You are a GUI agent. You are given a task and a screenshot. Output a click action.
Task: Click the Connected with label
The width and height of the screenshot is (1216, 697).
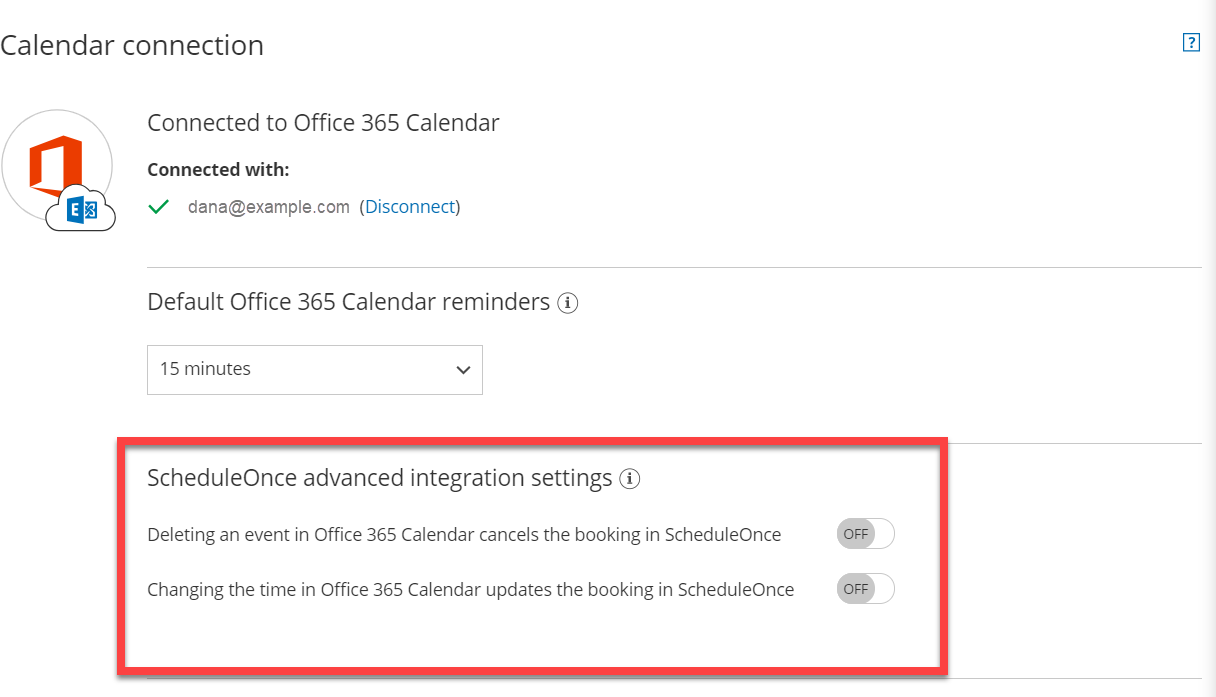tap(218, 170)
